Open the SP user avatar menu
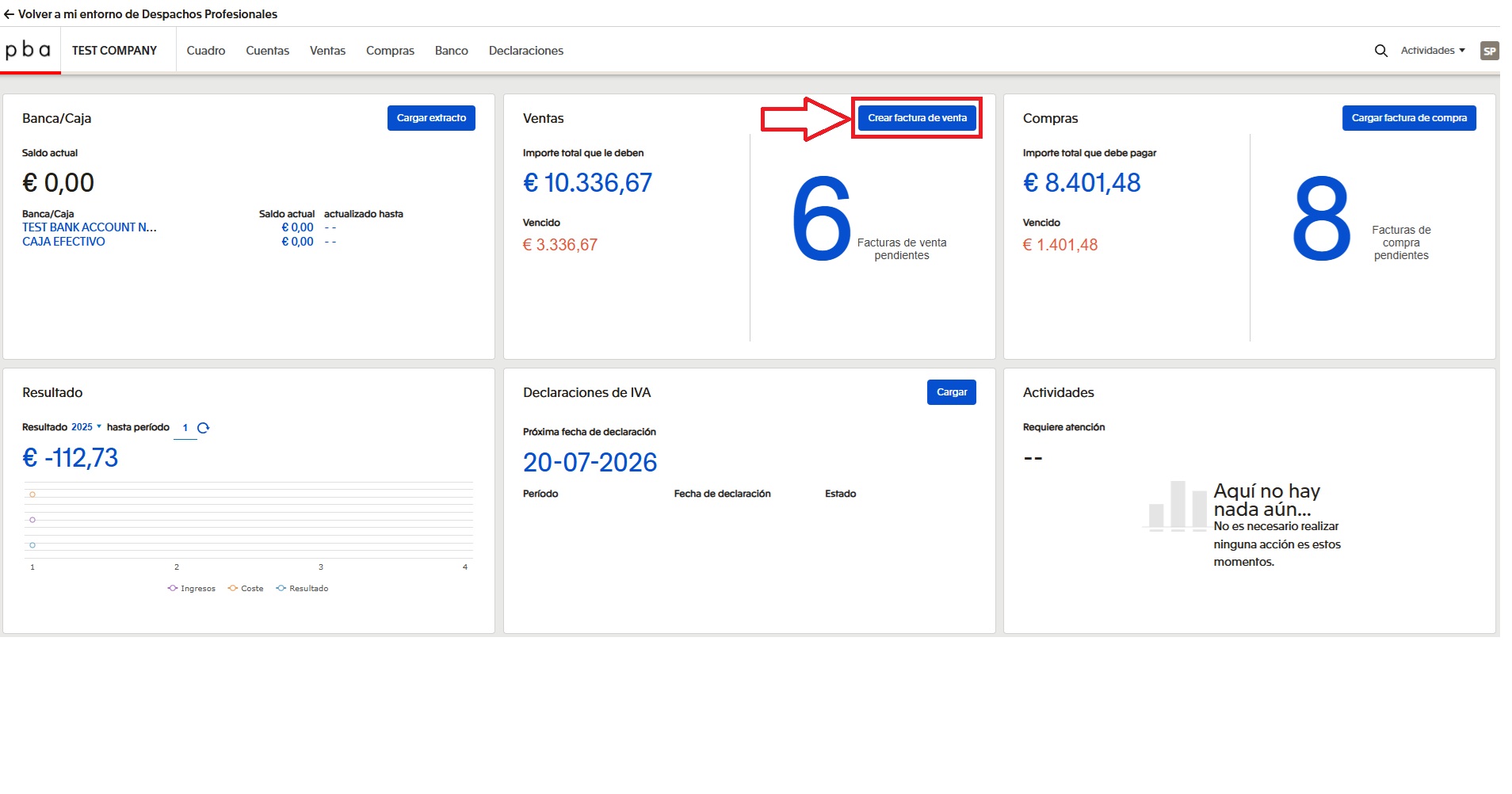The image size is (1512, 794). [x=1489, y=51]
